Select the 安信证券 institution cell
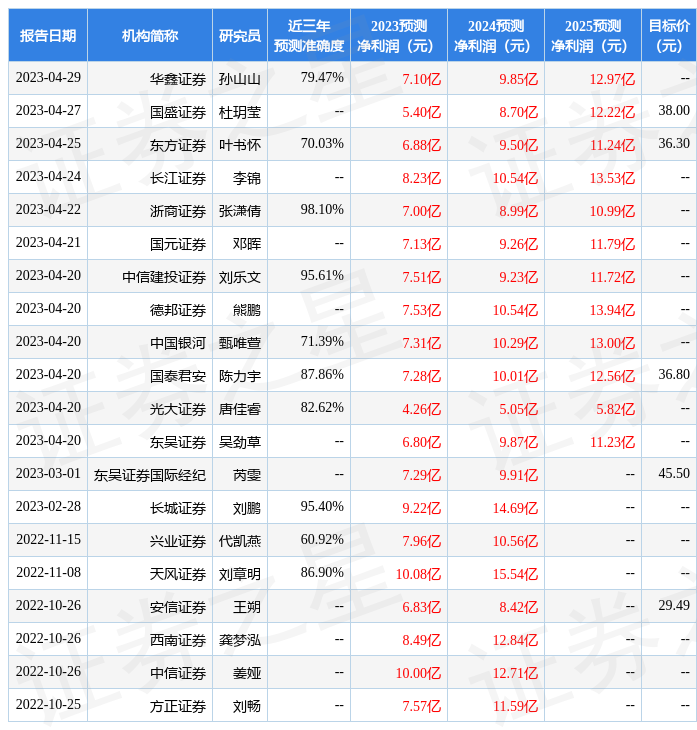Screen dimensions: 697x730 coord(149,607)
